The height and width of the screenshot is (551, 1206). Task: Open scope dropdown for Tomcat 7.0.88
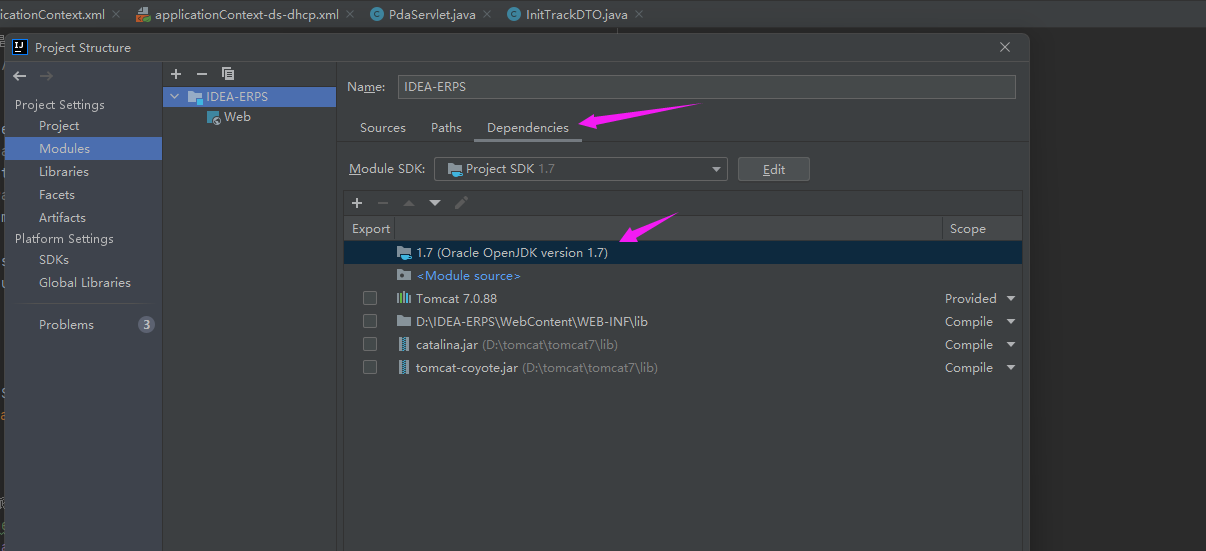pyautogui.click(x=1011, y=299)
